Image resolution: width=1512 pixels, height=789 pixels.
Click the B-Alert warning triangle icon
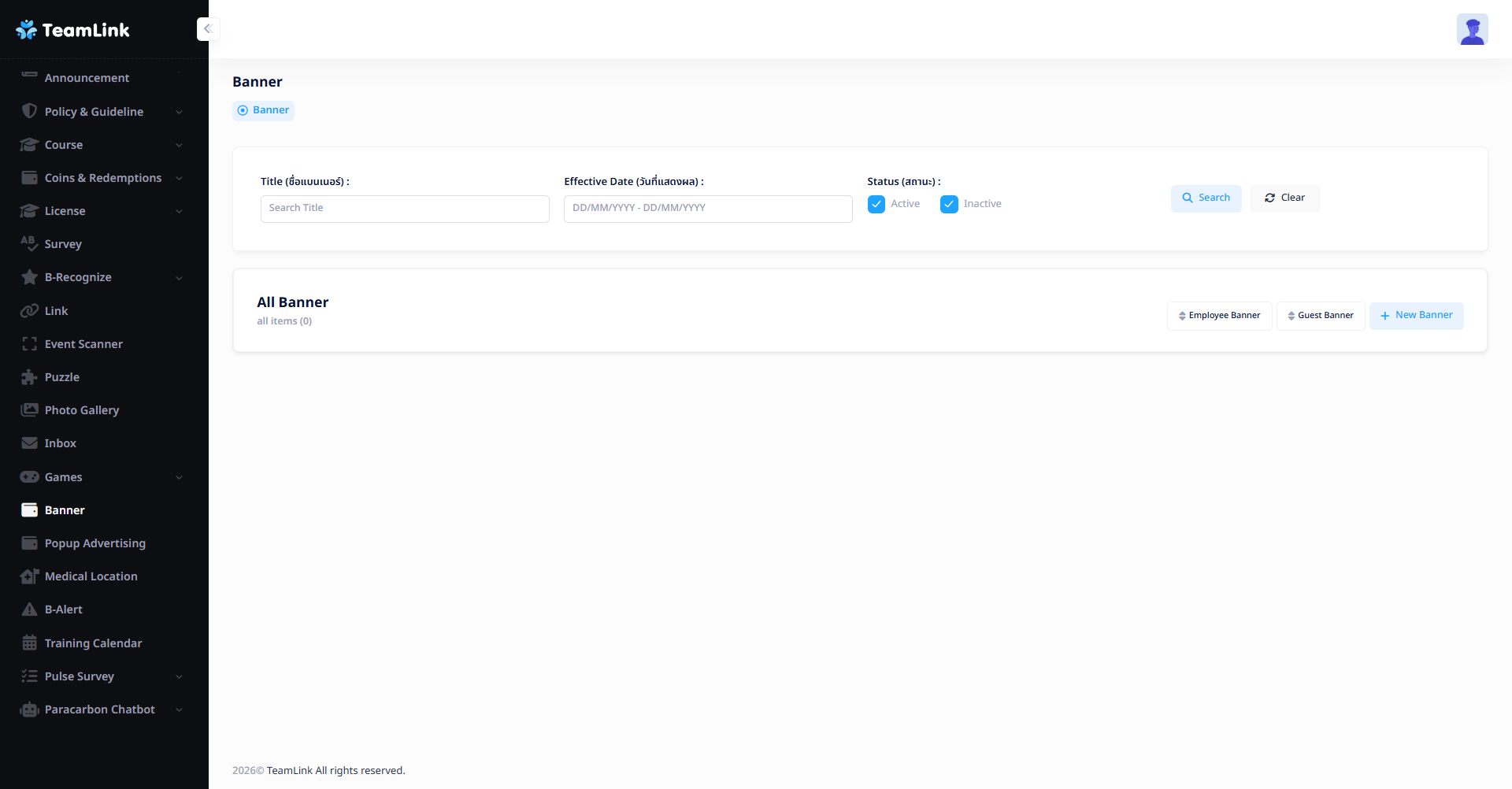coord(30,609)
